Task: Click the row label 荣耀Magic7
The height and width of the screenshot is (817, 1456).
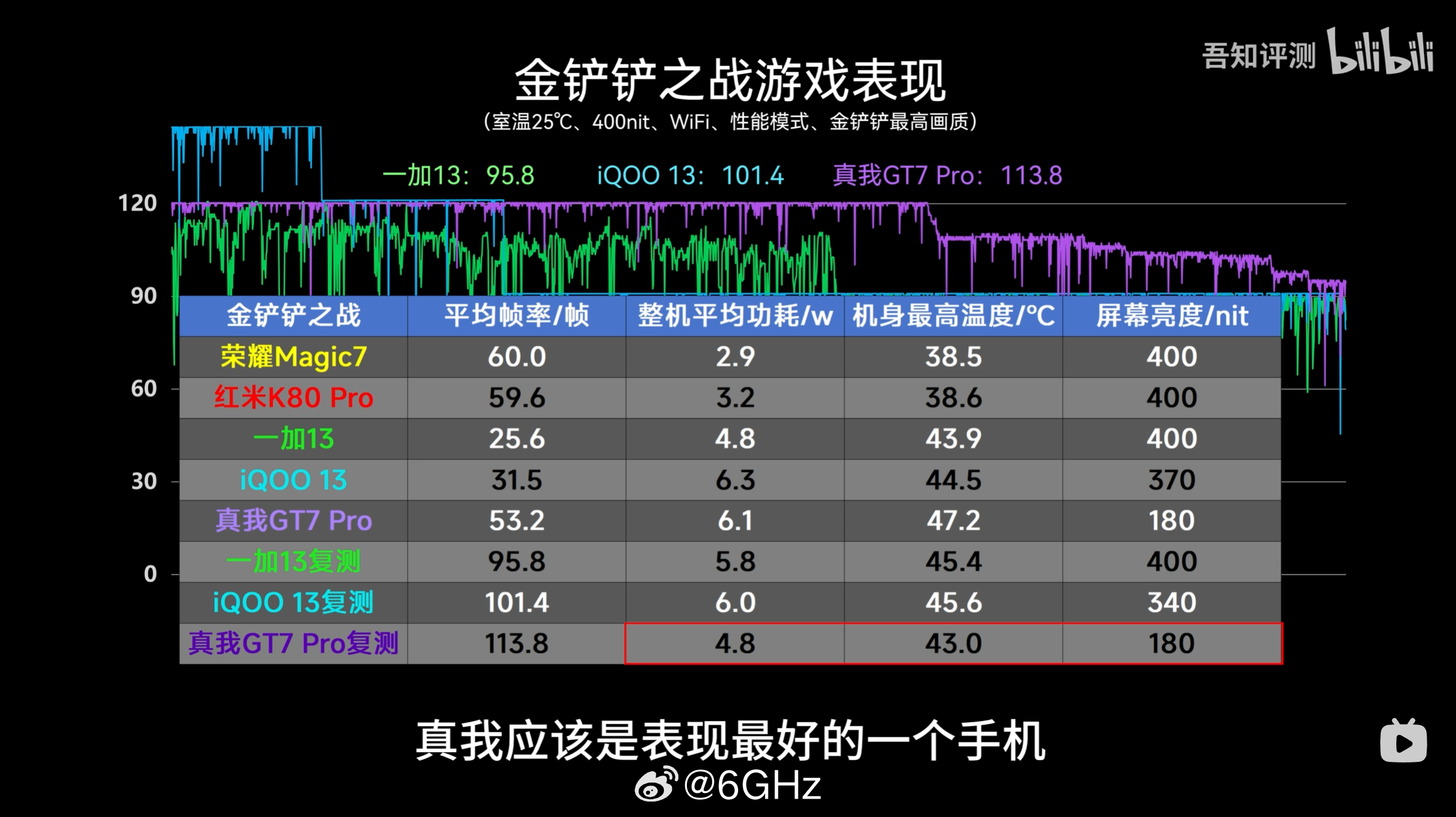Action: [293, 357]
